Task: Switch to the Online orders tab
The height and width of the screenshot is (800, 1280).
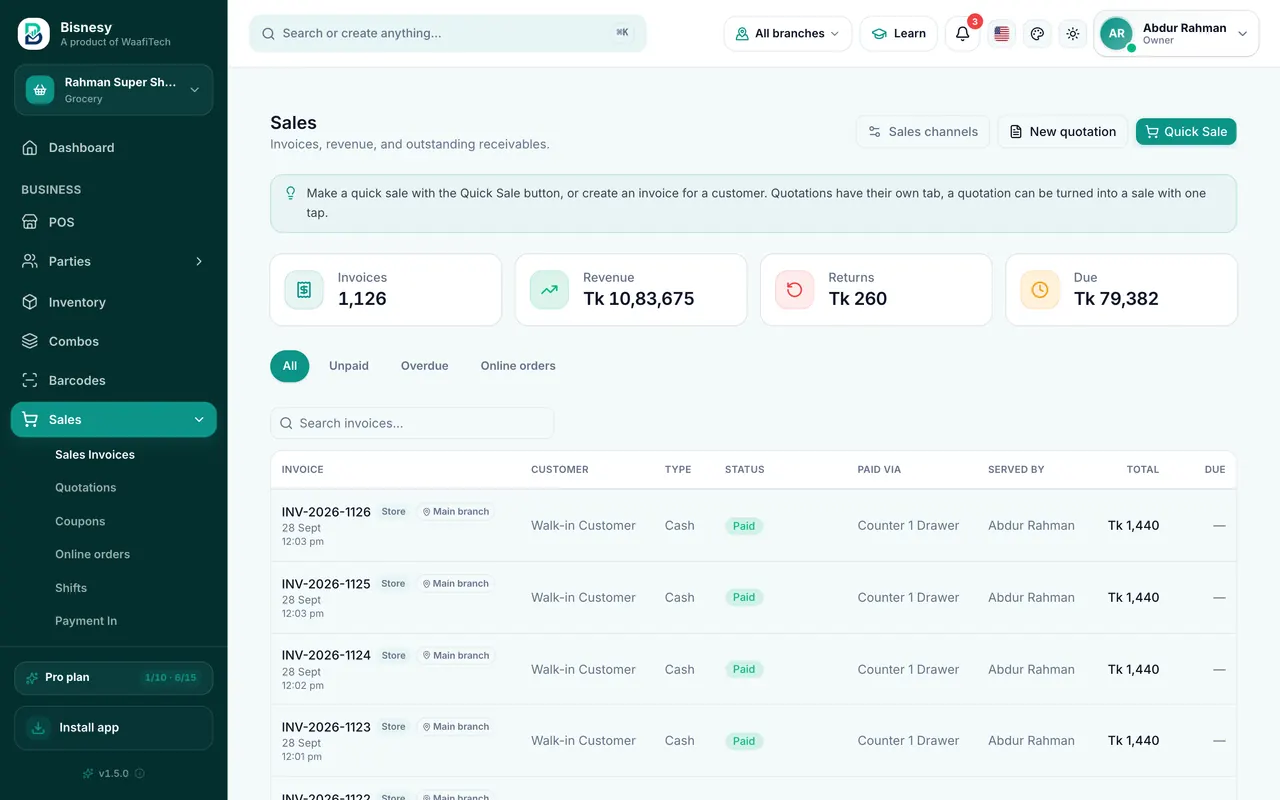Action: [x=518, y=366]
